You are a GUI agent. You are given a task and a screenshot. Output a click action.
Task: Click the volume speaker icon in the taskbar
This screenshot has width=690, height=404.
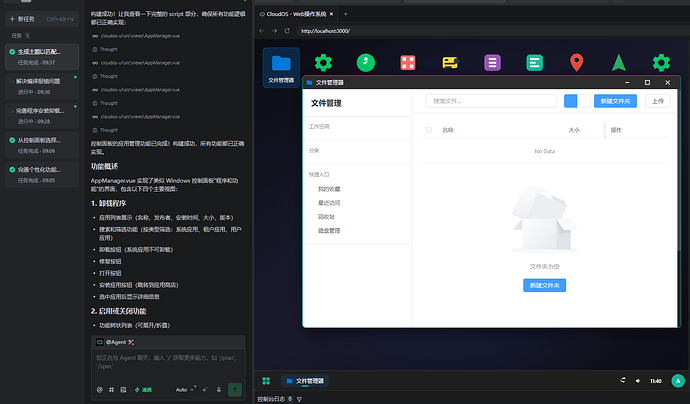(638, 381)
